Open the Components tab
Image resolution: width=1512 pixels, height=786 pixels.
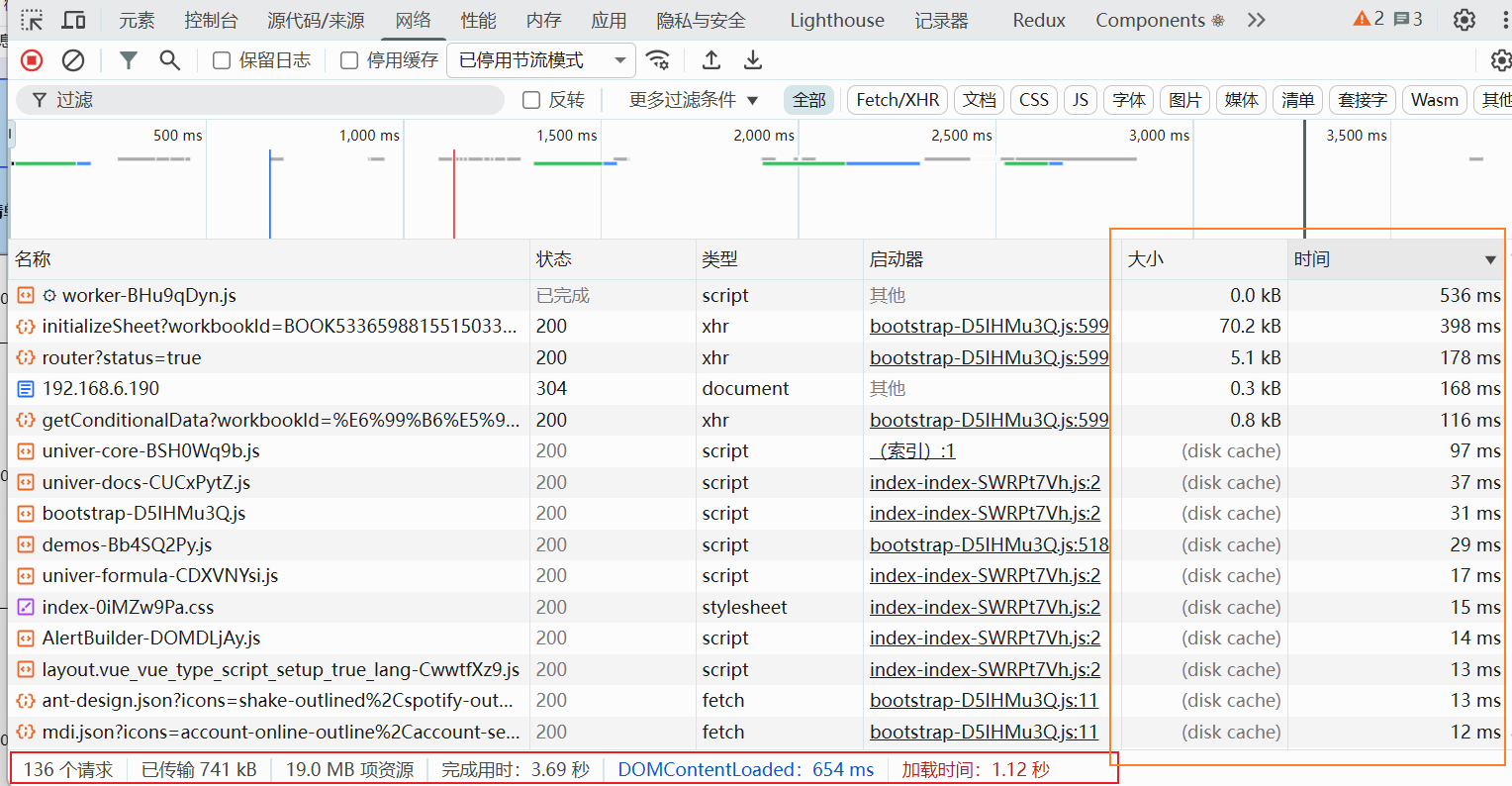[1159, 20]
